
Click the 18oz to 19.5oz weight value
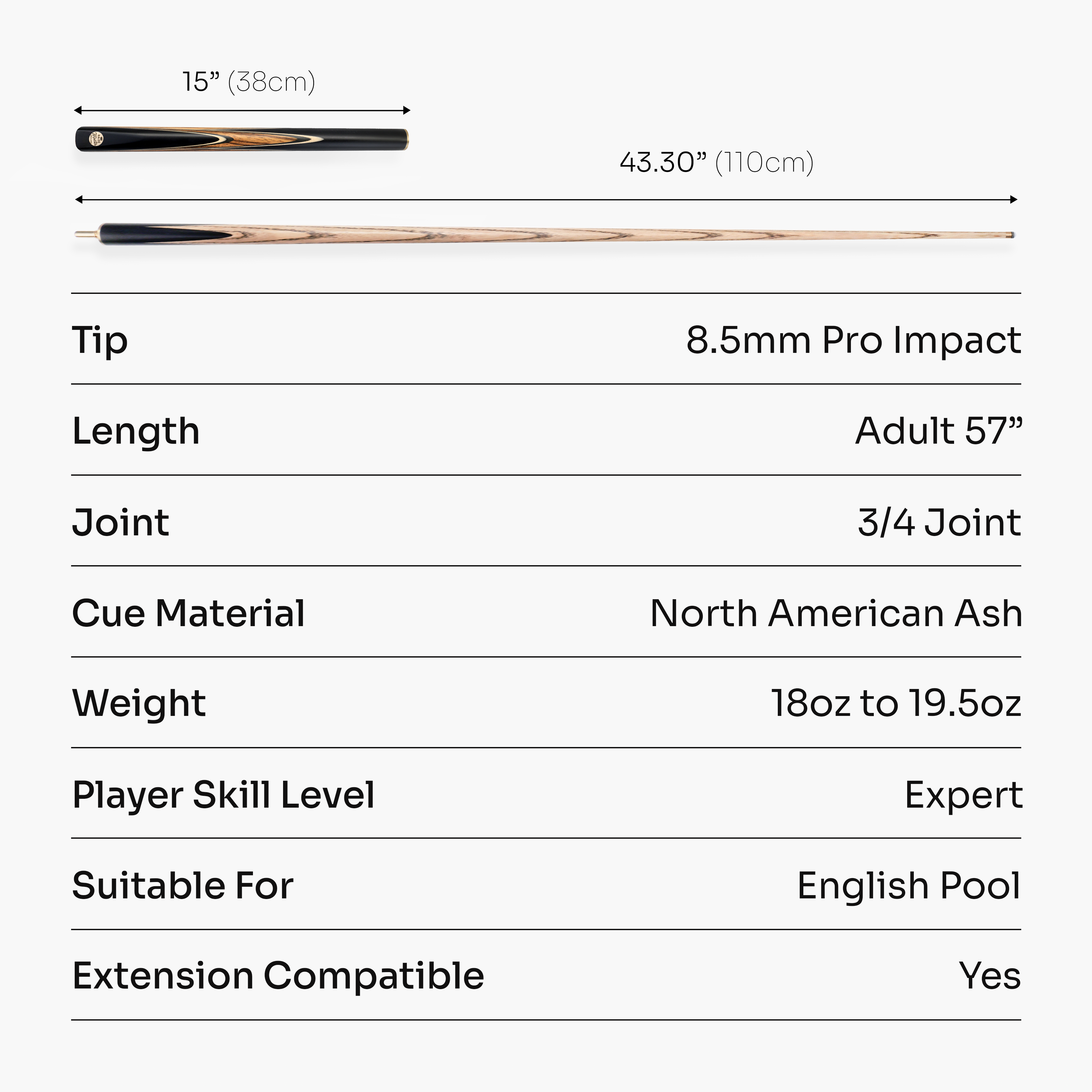(896, 704)
